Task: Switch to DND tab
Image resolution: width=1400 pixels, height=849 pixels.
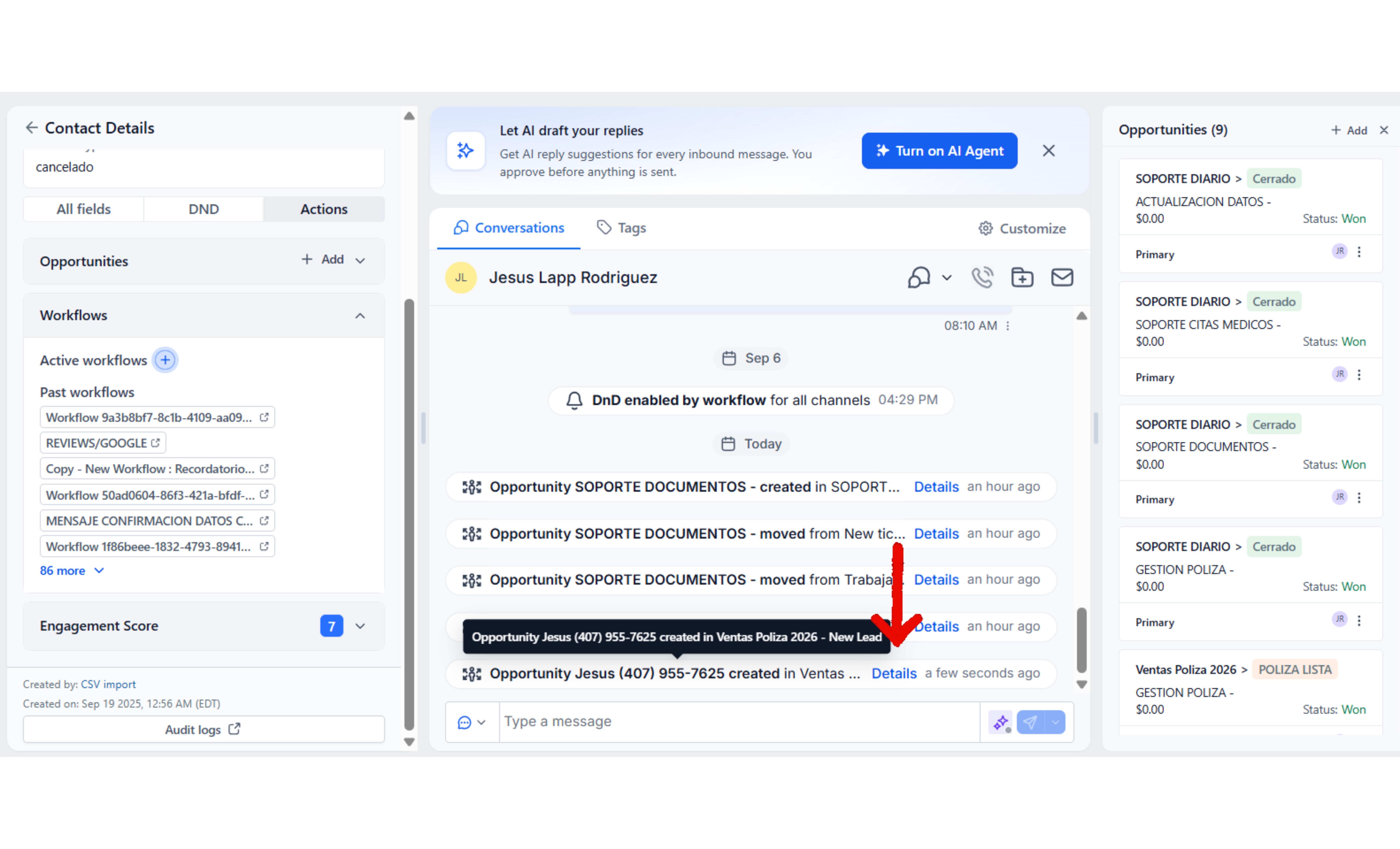Action: click(203, 209)
